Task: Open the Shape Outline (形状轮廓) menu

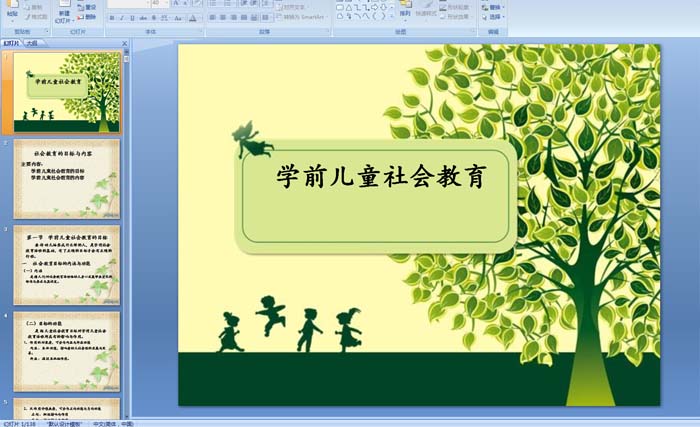Action: click(x=454, y=8)
